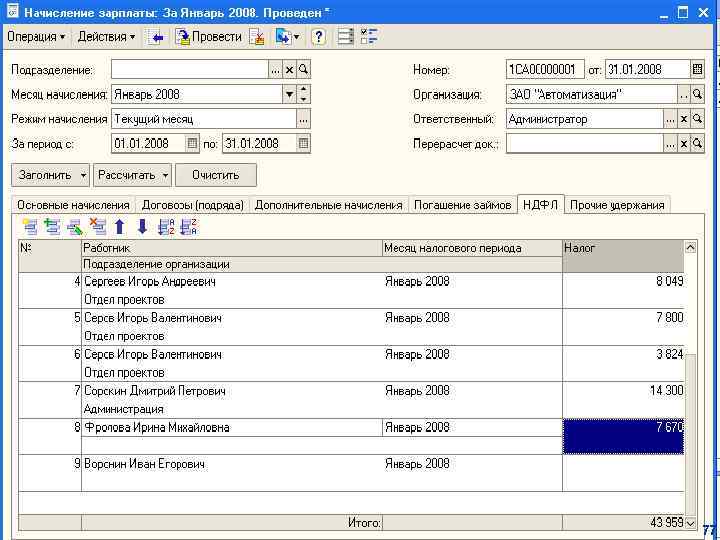Click the Организация field ЗАО Автоматизация

point(592,95)
